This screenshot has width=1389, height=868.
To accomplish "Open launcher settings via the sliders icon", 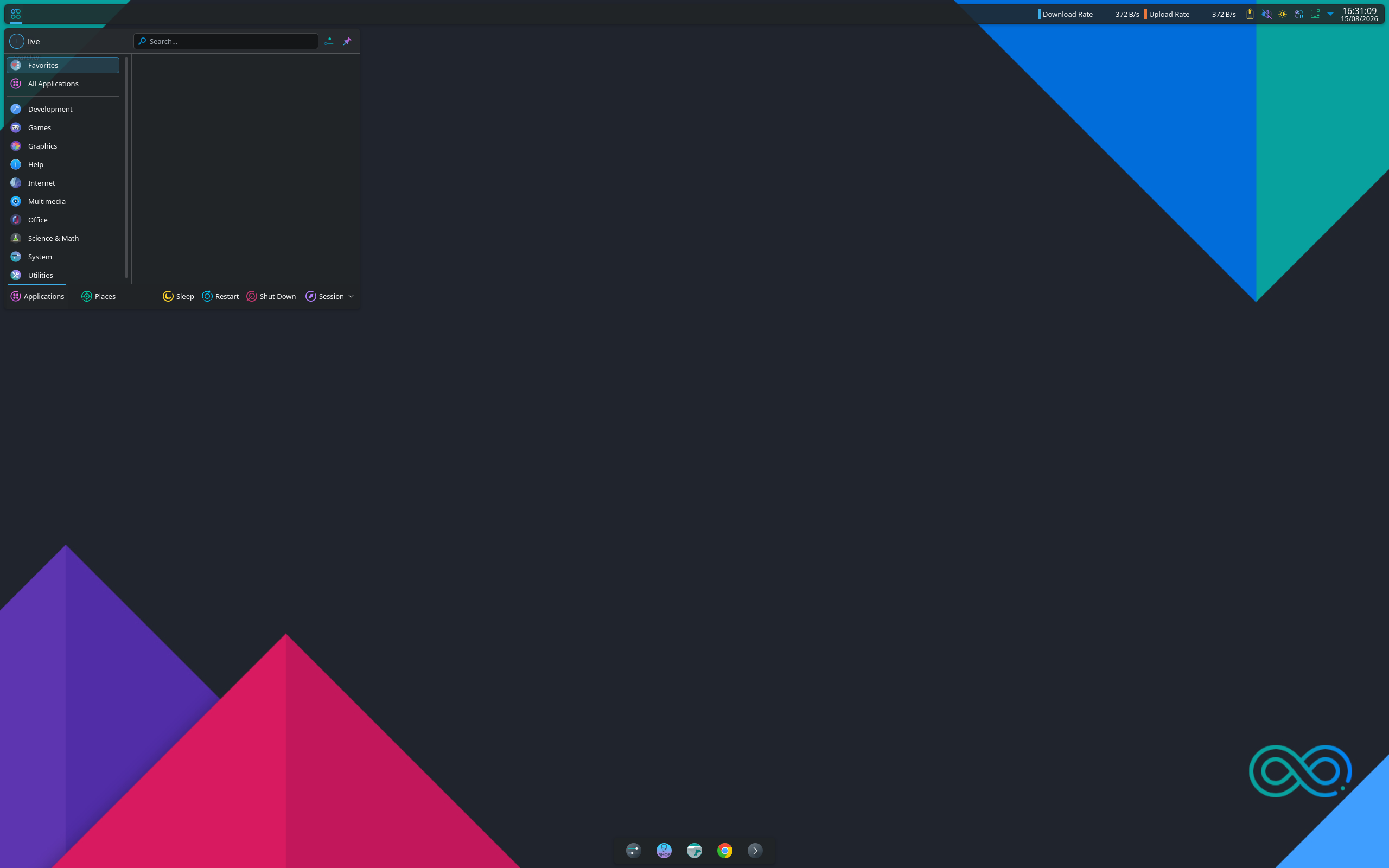I will [328, 41].
